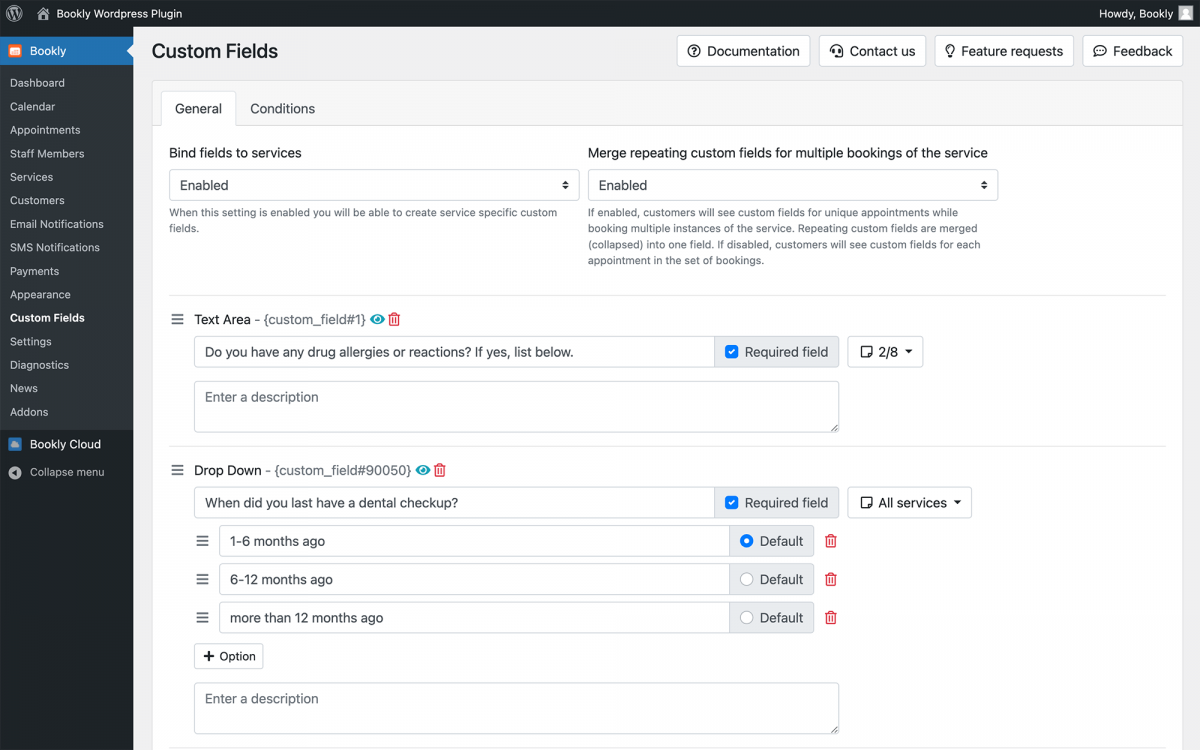The image size is (1200, 750).
Task: Open the 2/8 services selector
Action: point(884,351)
